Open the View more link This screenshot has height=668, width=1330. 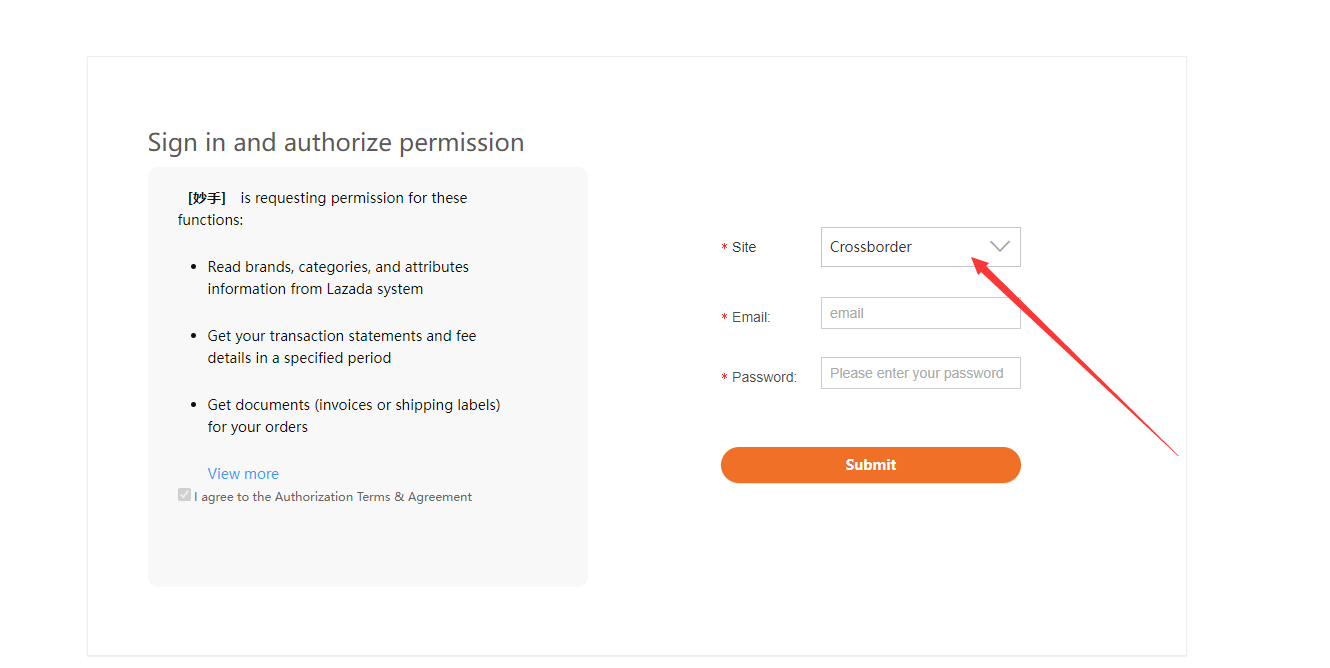click(x=243, y=474)
